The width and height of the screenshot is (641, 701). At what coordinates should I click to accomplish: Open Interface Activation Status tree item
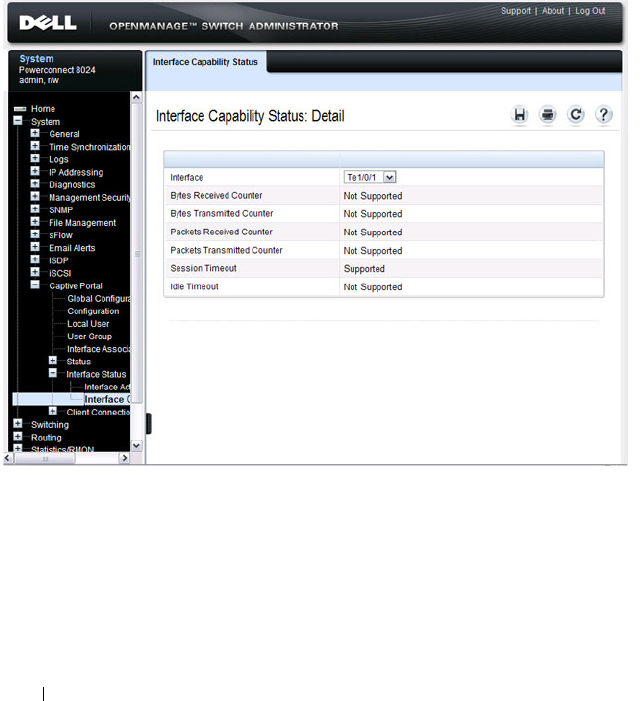pos(107,387)
